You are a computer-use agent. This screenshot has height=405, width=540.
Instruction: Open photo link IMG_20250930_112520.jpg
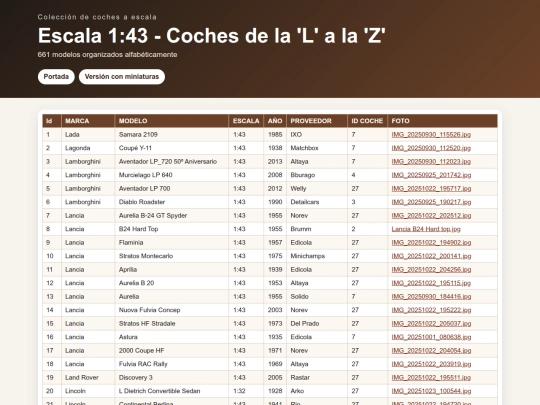[x=431, y=148]
